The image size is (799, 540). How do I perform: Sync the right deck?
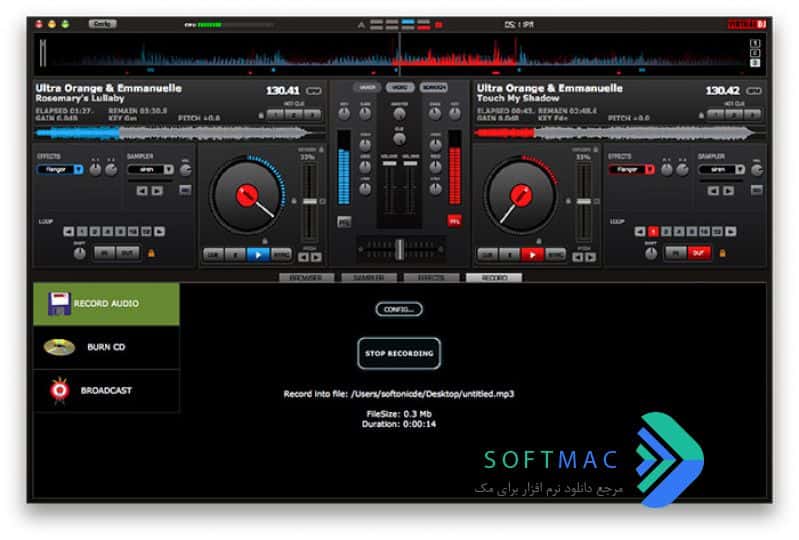[555, 254]
